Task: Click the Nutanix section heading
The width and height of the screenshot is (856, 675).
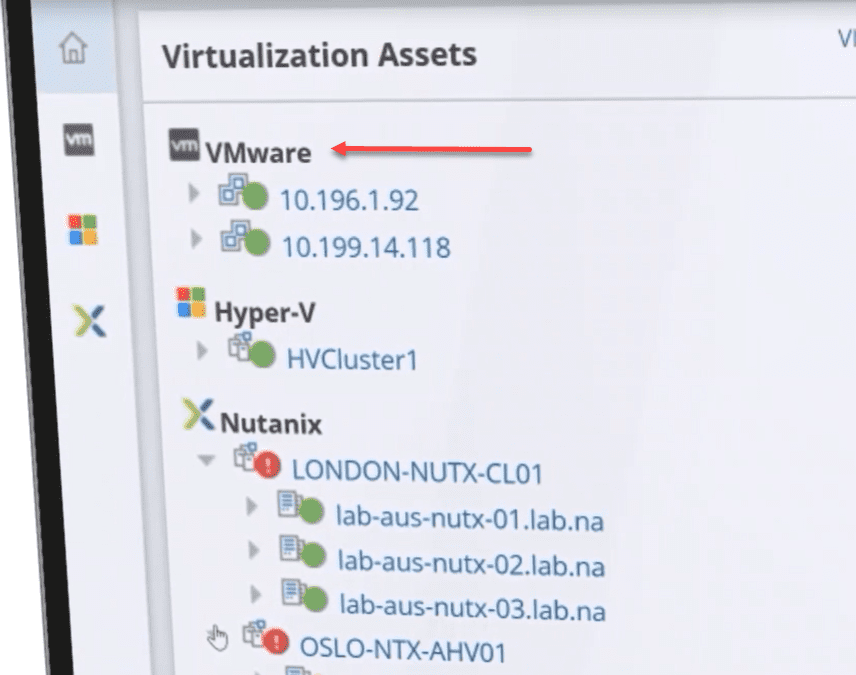Action: 271,424
